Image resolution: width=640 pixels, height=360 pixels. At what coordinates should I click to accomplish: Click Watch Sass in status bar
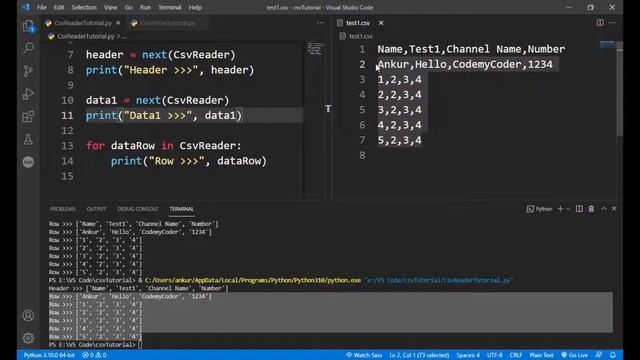(x=364, y=355)
